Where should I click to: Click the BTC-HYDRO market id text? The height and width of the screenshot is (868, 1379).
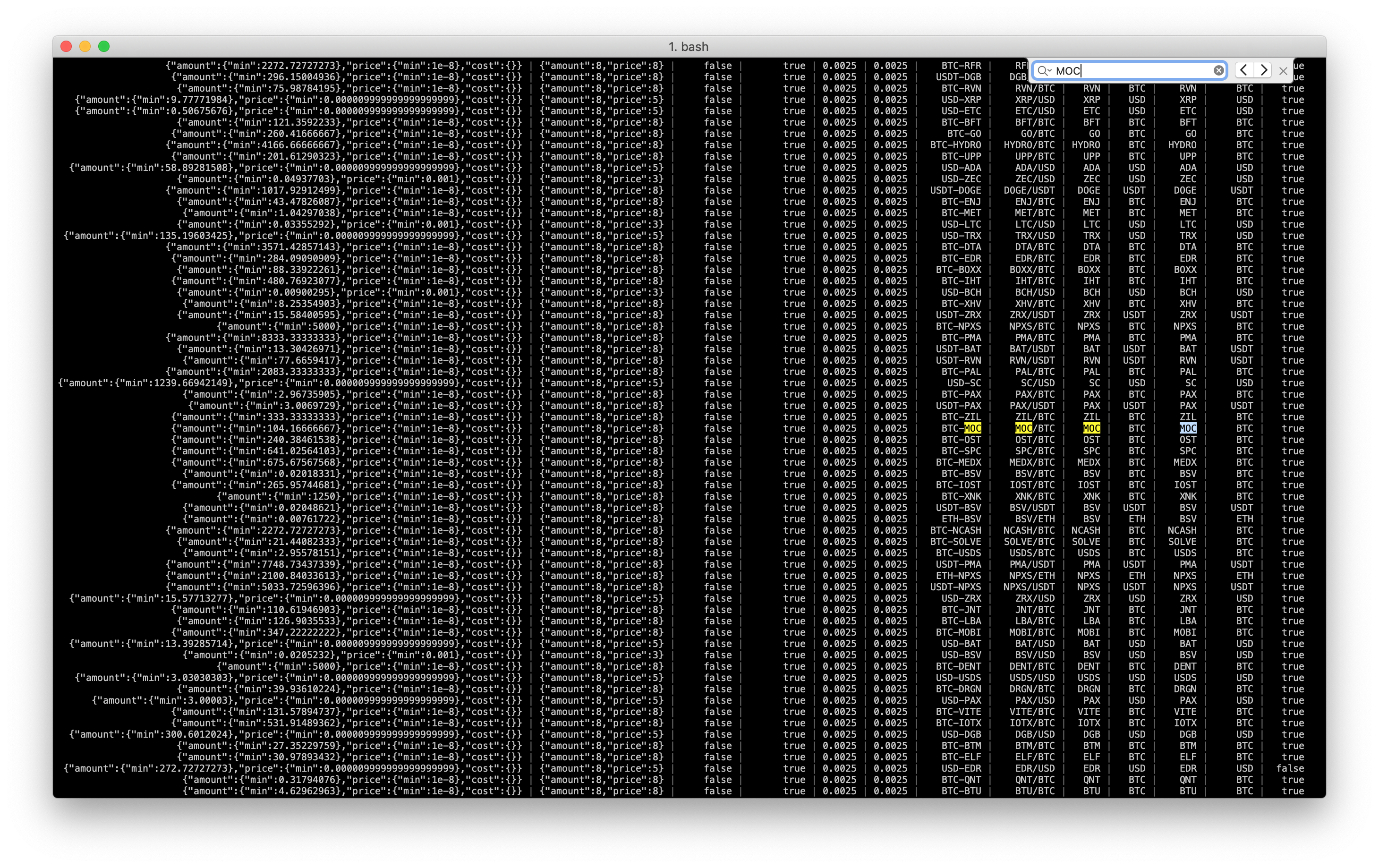(955, 145)
